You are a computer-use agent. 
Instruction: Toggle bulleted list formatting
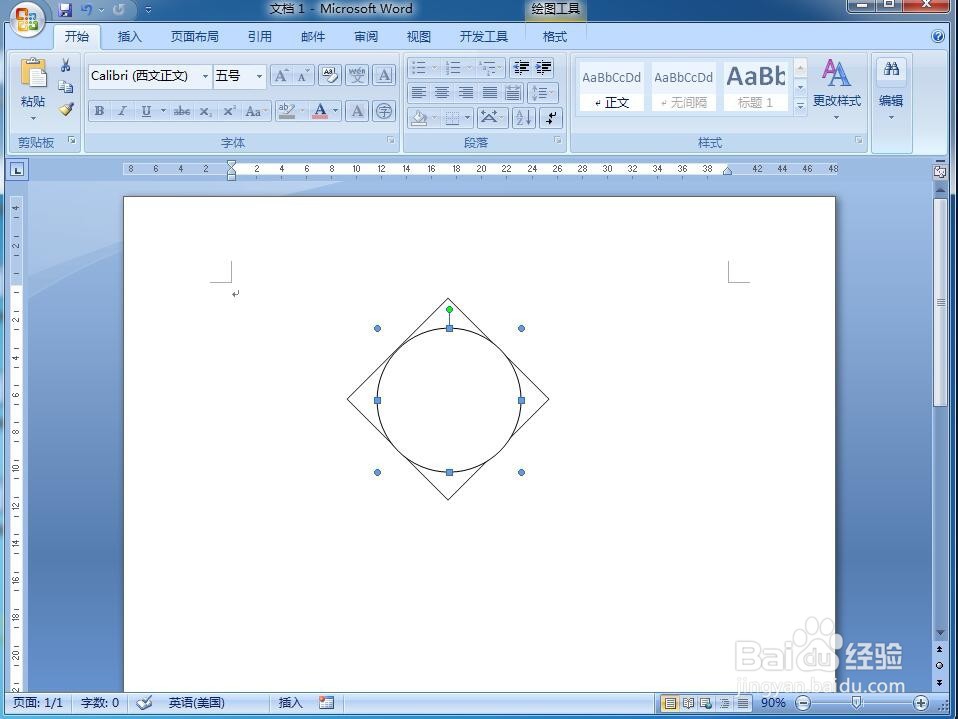419,68
